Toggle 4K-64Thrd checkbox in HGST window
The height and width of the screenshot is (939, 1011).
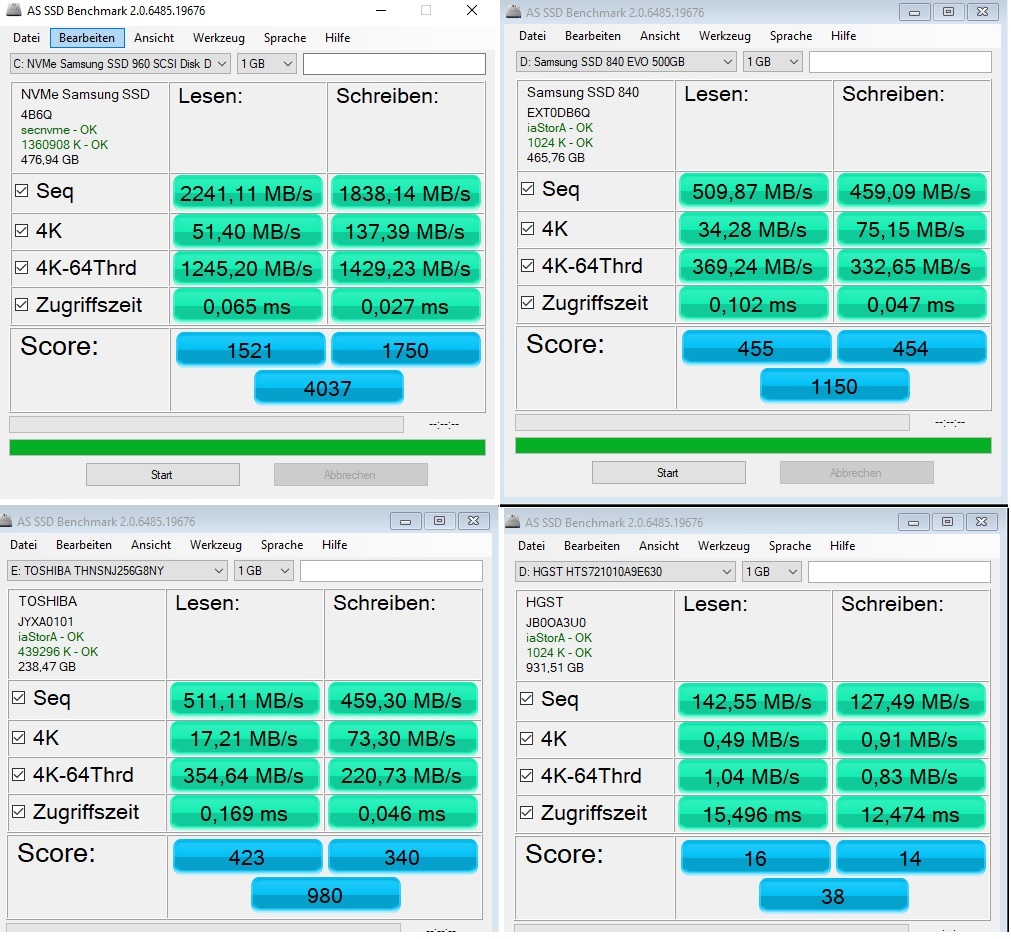(x=527, y=775)
